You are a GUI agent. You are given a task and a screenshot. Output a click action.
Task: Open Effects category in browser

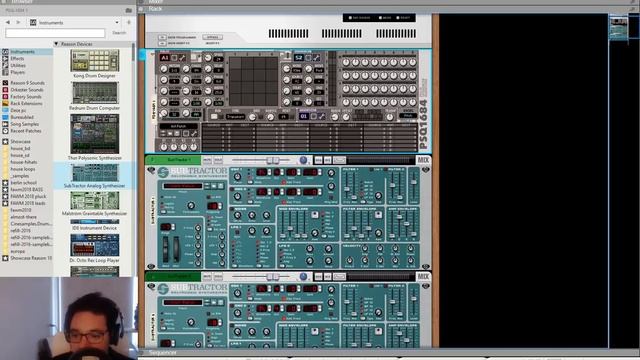pos(17,58)
